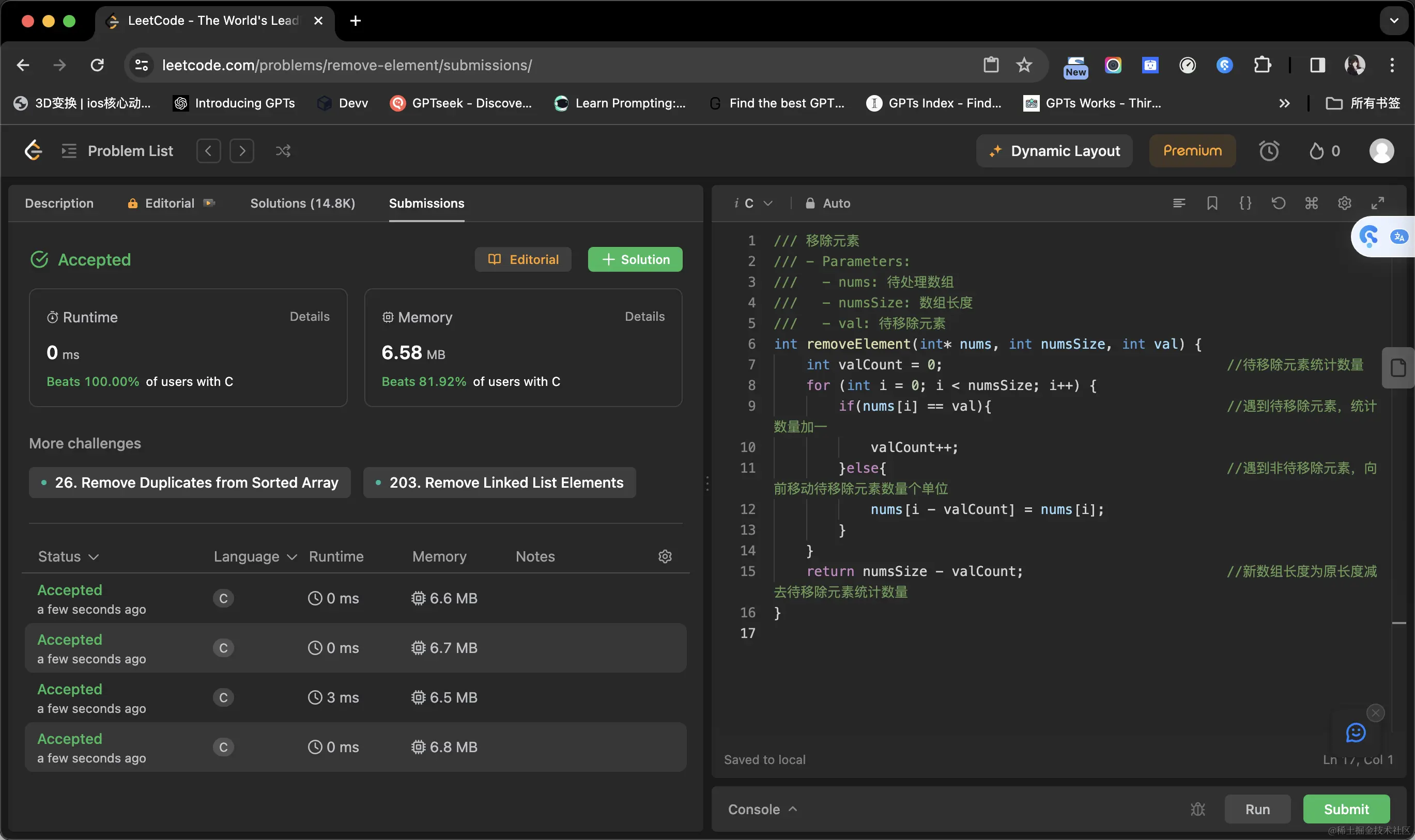Toggle browser side panel icon
Image resolution: width=1415 pixels, height=840 pixels.
[1317, 65]
